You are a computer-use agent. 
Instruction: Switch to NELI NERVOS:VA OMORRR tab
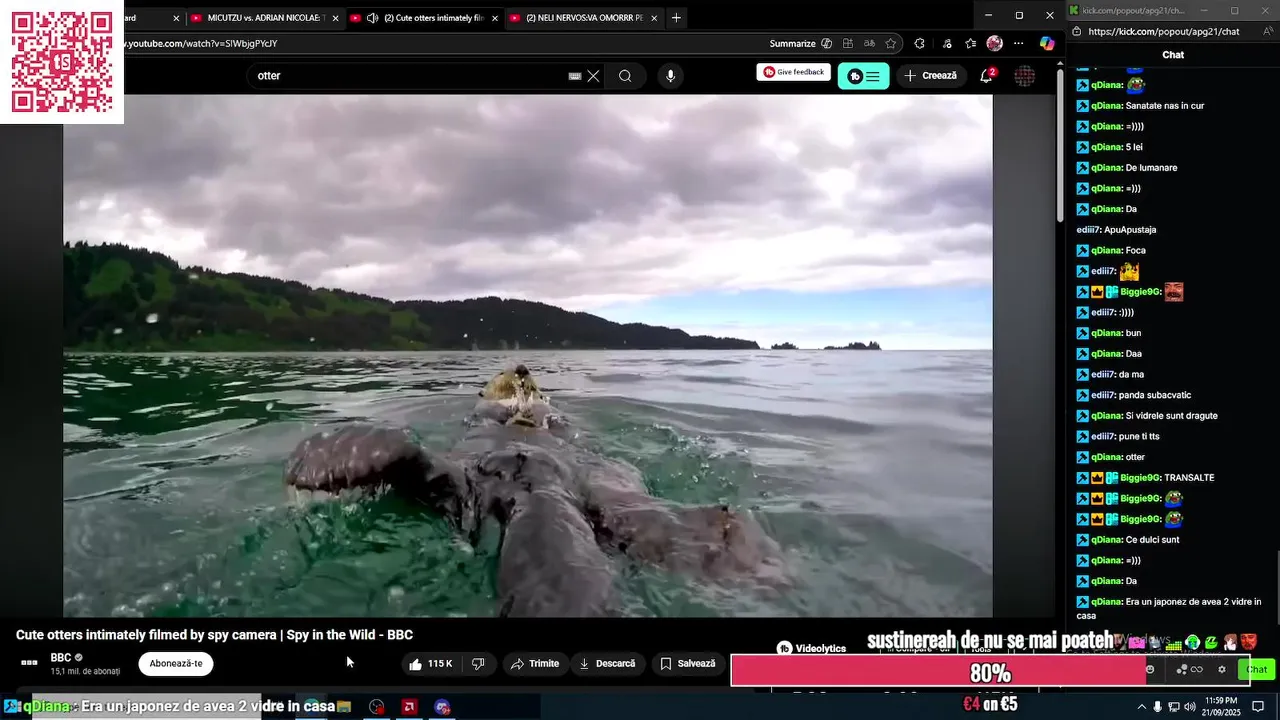[x=584, y=18]
